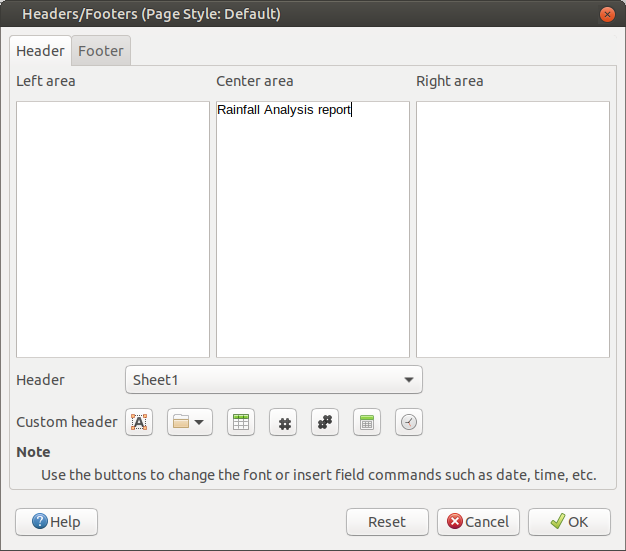Open the File Name insert dropdown
Image resolution: width=626 pixels, height=551 pixels.
coord(190,422)
